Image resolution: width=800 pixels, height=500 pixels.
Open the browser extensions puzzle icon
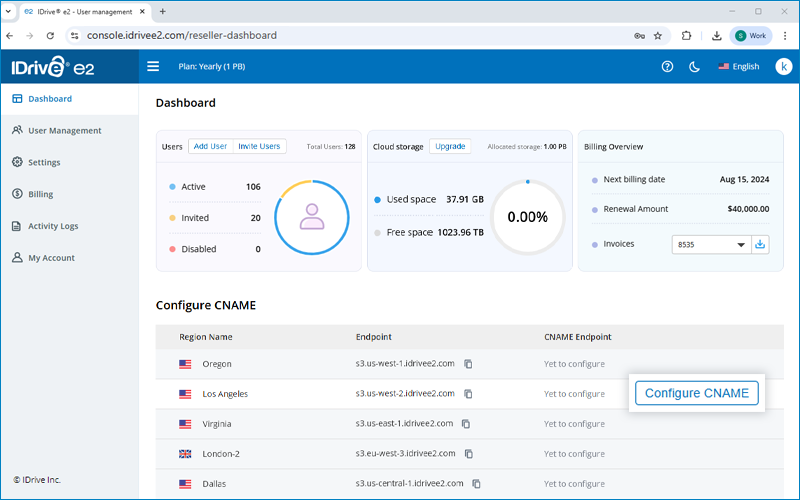point(686,36)
